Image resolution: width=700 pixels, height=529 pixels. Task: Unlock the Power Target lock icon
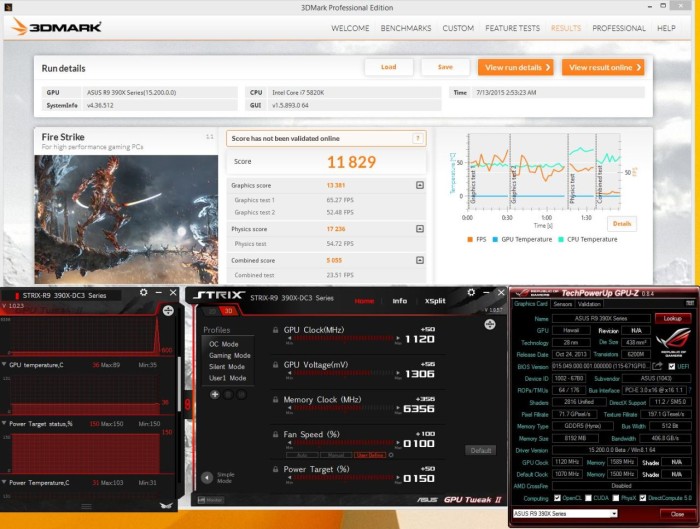pos(275,469)
